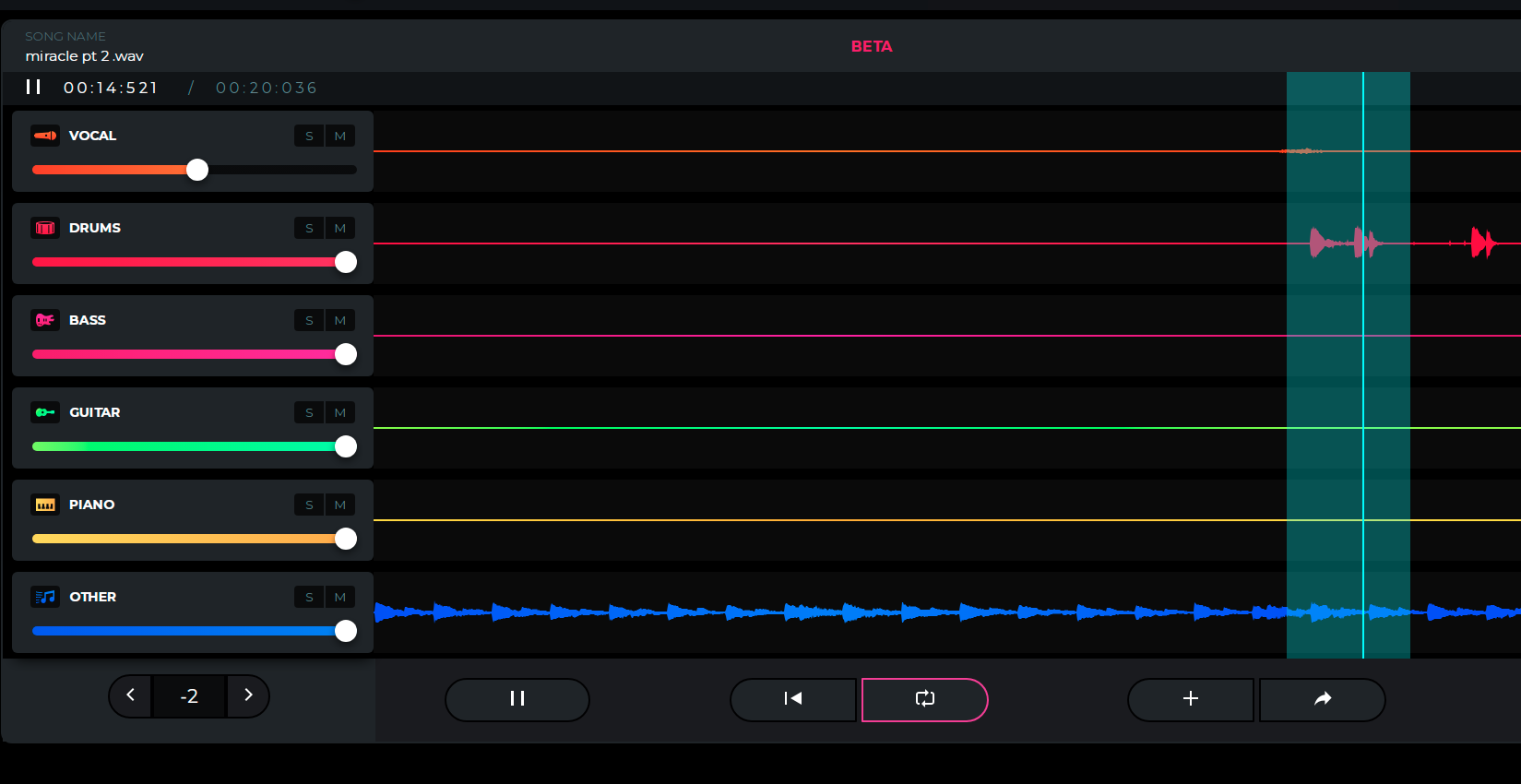Click the Bass volume slider handle

pyautogui.click(x=346, y=354)
